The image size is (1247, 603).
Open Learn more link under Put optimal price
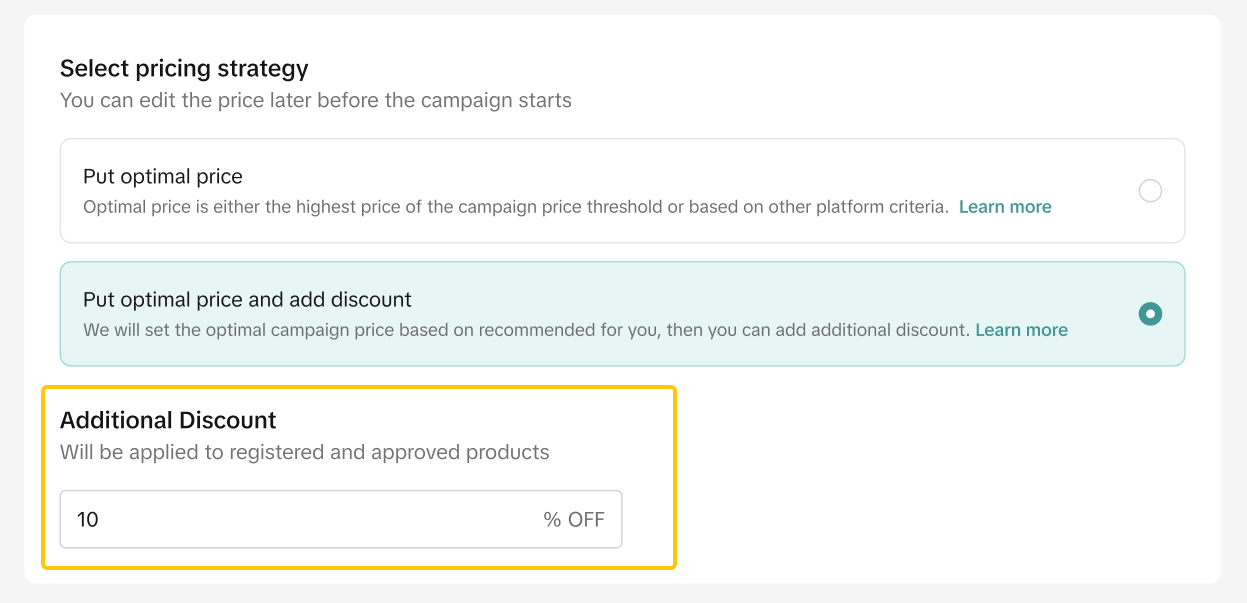1004,207
